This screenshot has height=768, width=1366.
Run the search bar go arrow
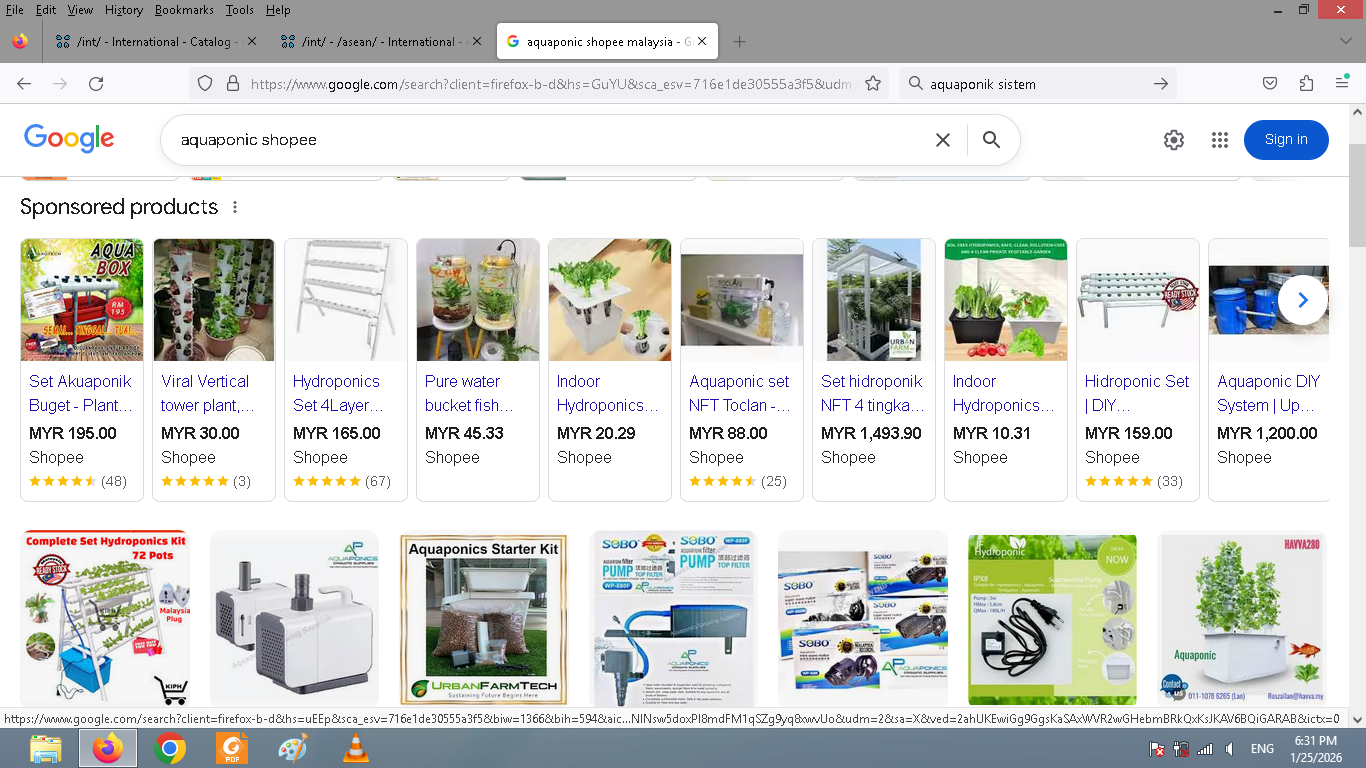pyautogui.click(x=1160, y=84)
